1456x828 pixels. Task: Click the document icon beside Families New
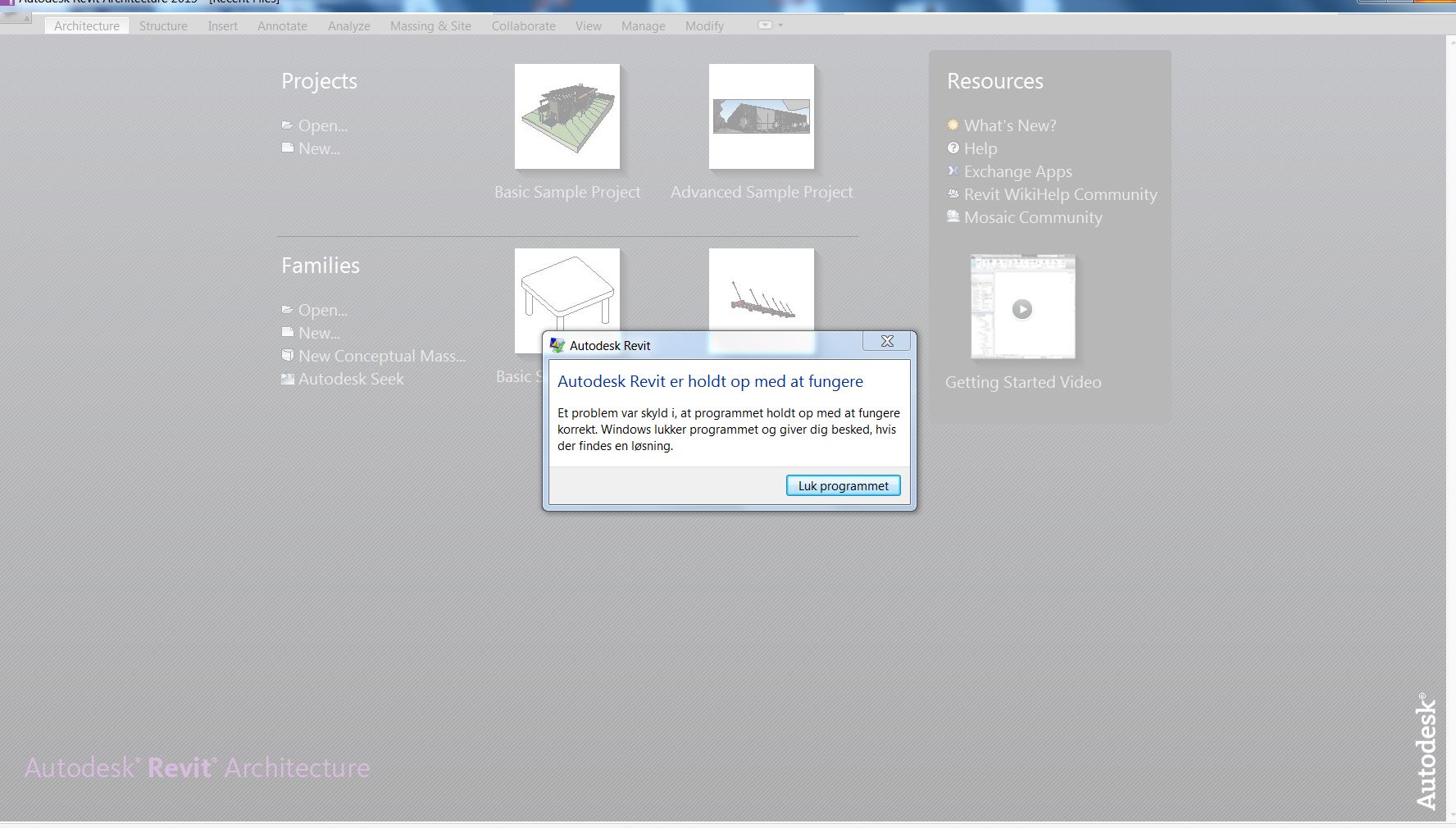[288, 332]
